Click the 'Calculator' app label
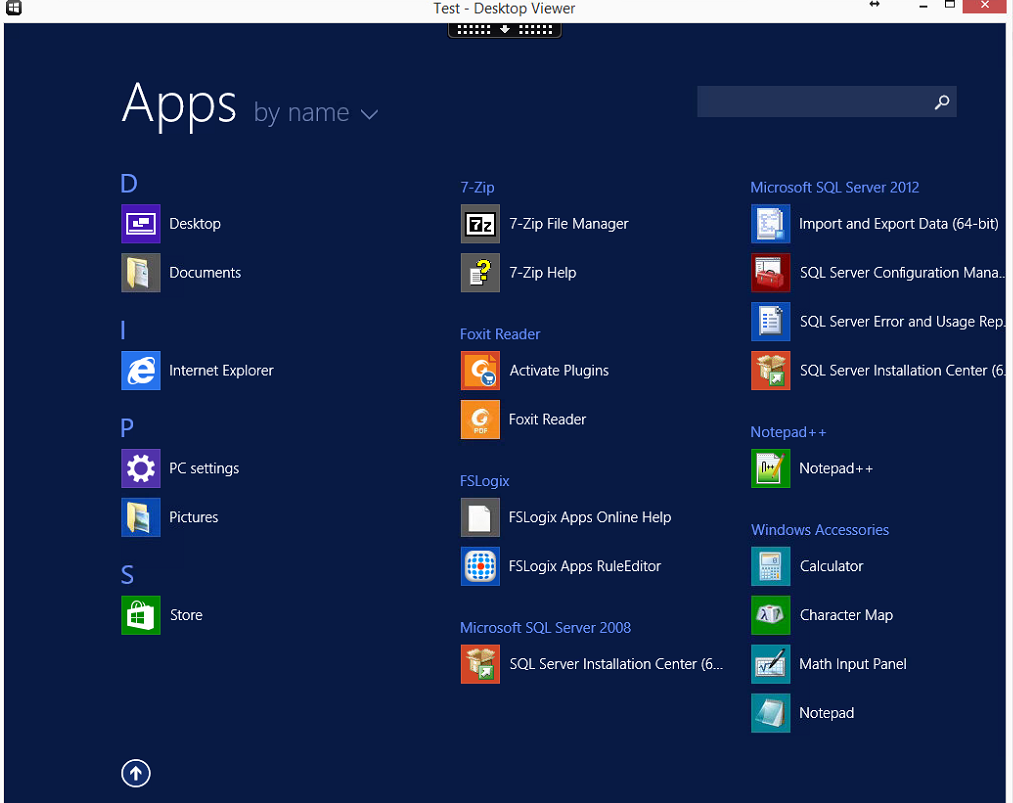1013x803 pixels. coord(831,566)
